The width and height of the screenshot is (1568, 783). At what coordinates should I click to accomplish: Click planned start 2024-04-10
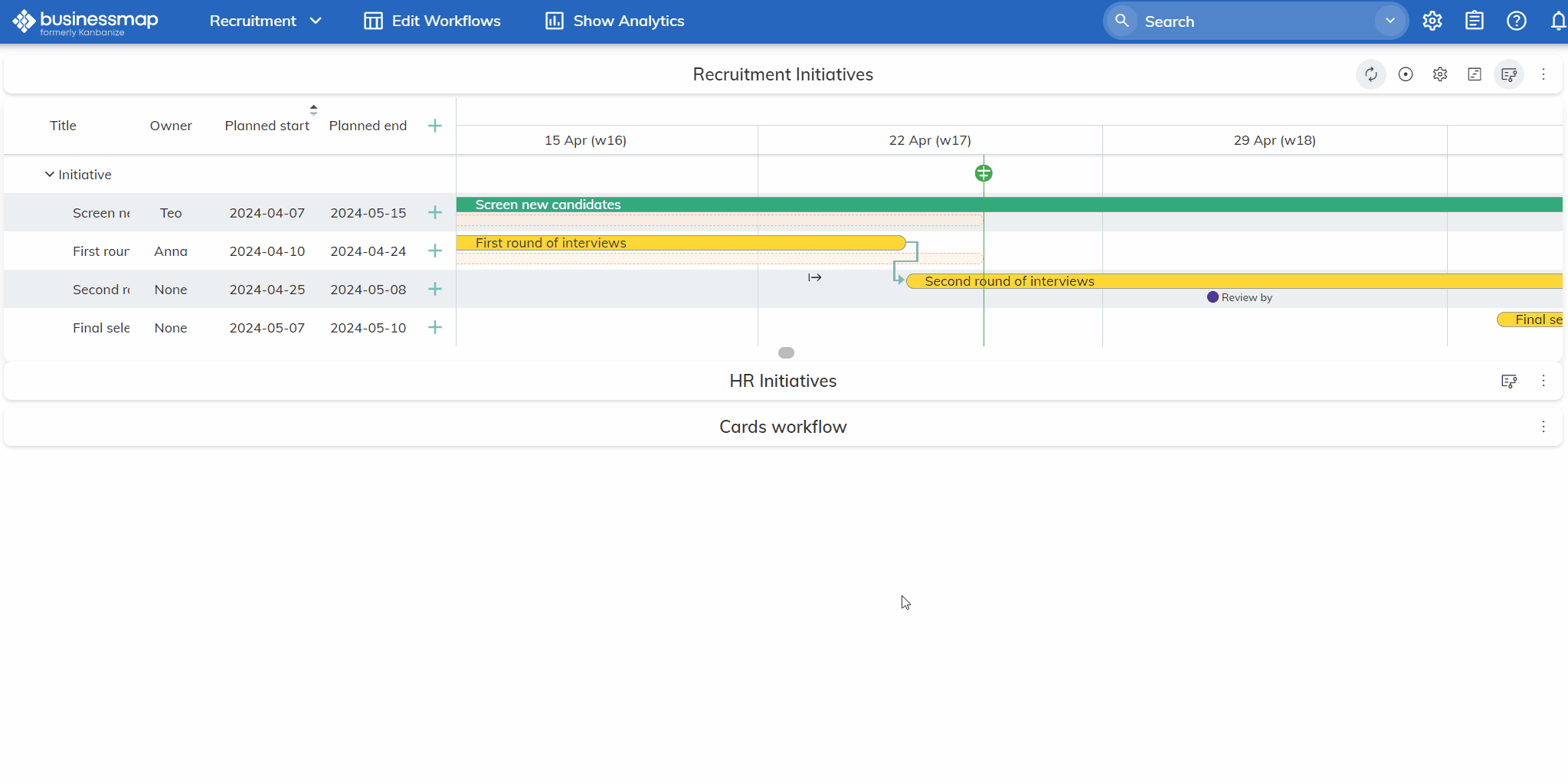[267, 251]
